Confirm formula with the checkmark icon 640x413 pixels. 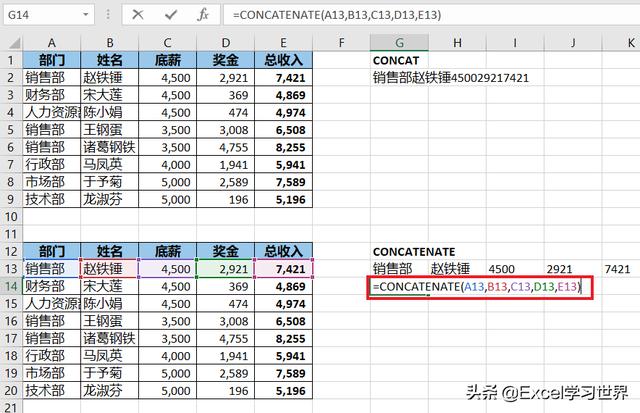pos(171,15)
